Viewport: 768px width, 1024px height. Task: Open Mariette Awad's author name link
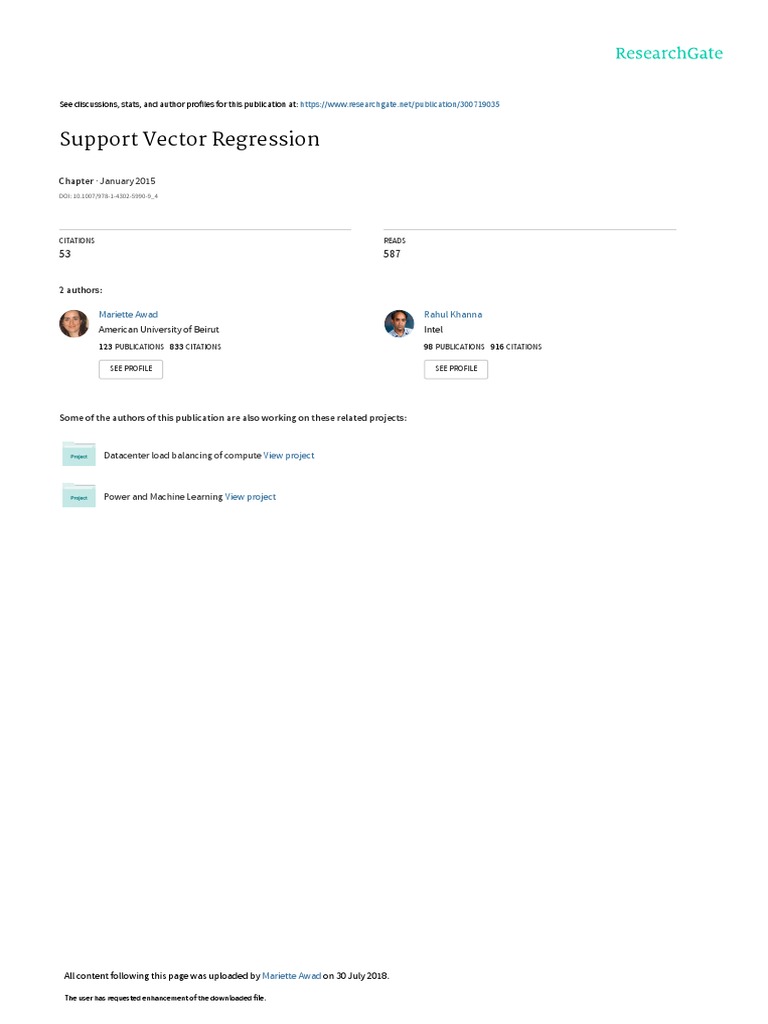pos(128,314)
